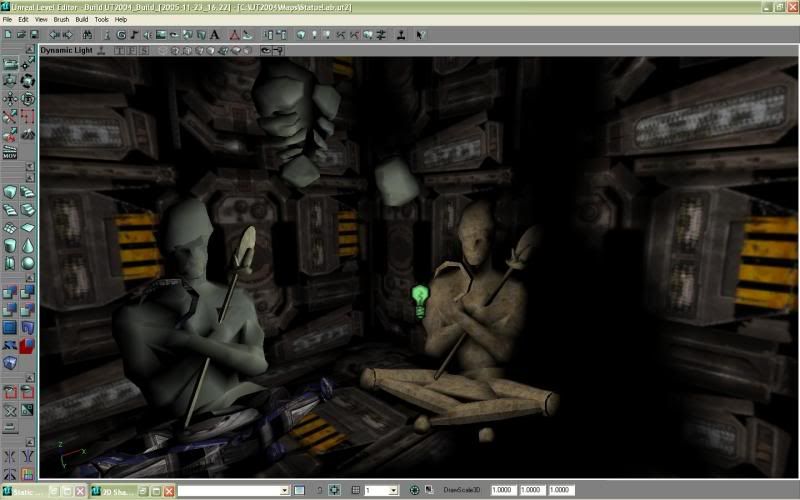The image size is (800, 500).
Task: Select Camera Movement mode tool
Action: pos(10,63)
